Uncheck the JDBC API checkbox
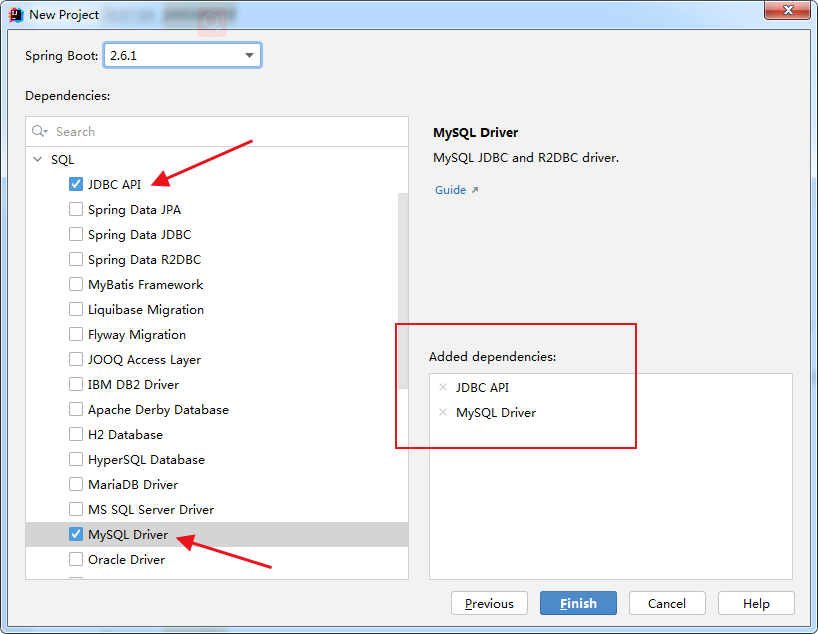This screenshot has width=818, height=634. coord(76,184)
